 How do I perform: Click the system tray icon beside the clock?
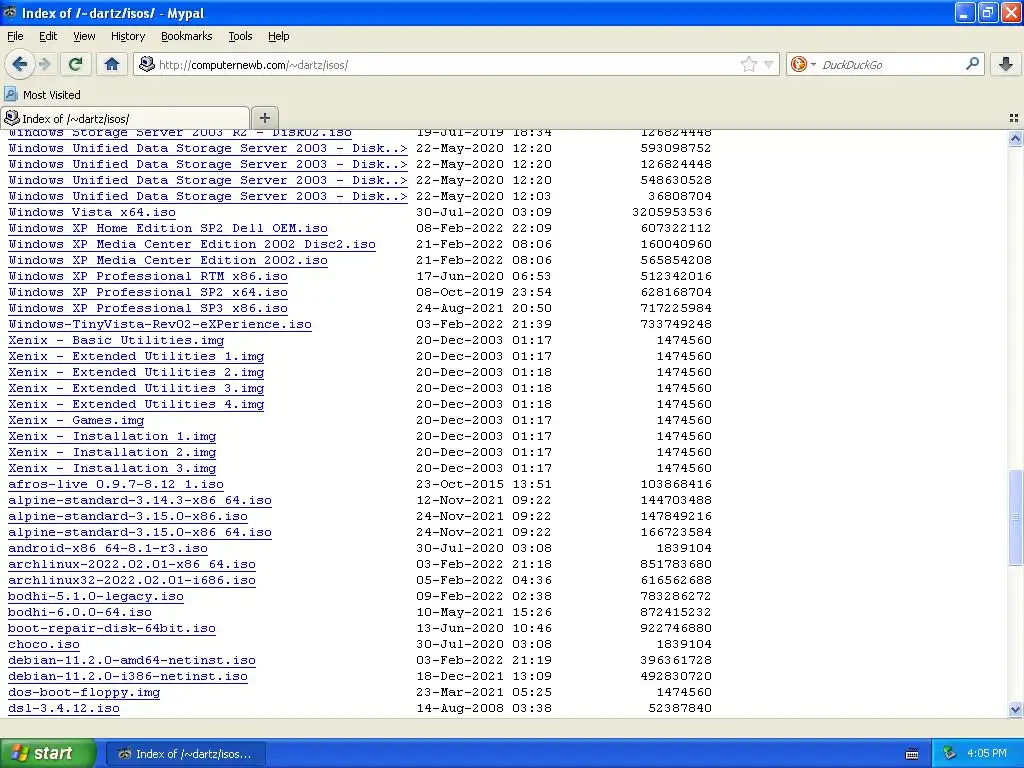pos(950,754)
